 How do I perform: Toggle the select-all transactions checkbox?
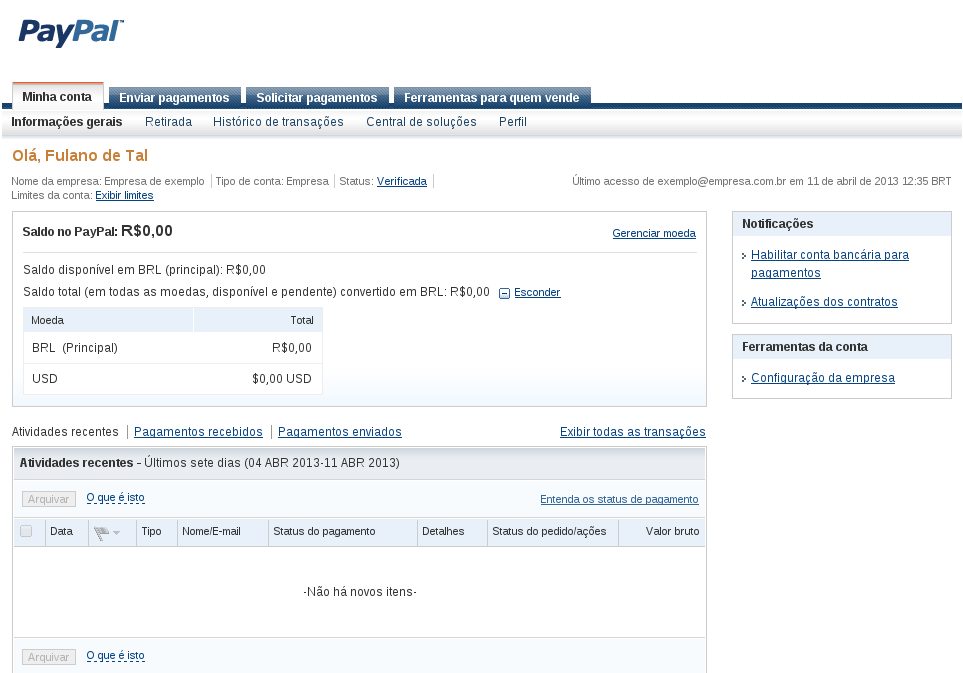(x=26, y=531)
